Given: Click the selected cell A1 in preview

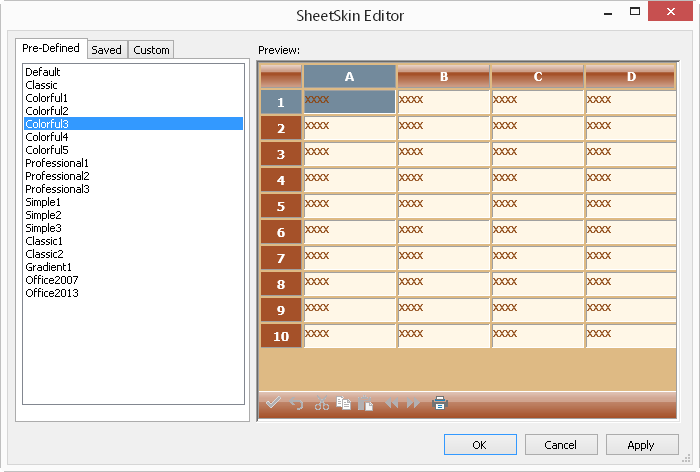Looking at the screenshot, I should [350, 102].
